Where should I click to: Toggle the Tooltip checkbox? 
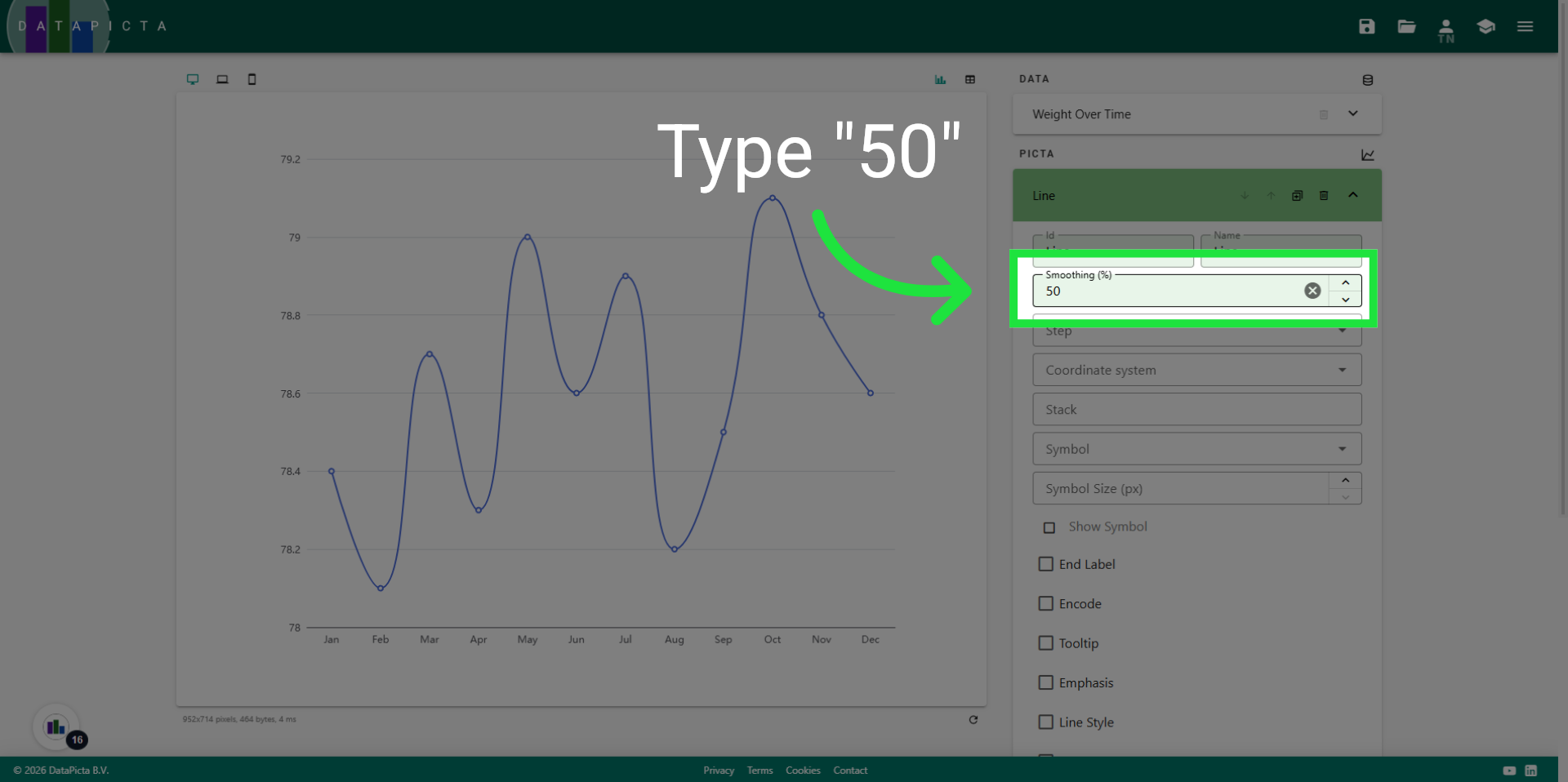click(x=1045, y=643)
